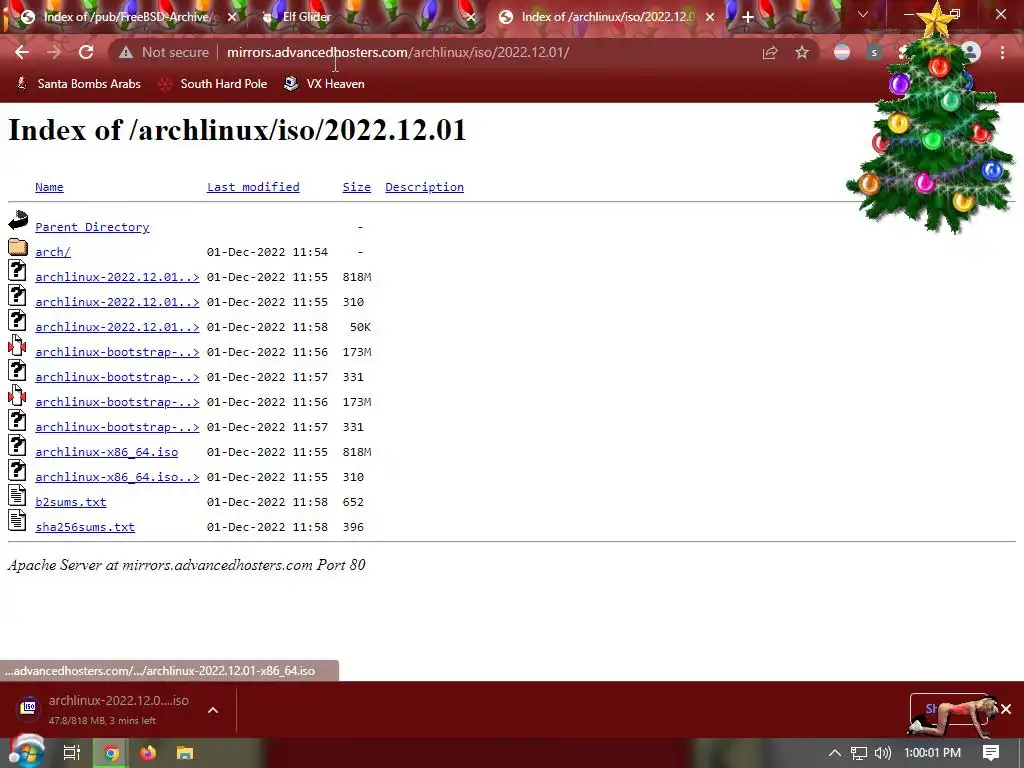Open the 310-byte archlinux-x86_64.iso signature link
This screenshot has width=1024, height=768.
pos(117,477)
